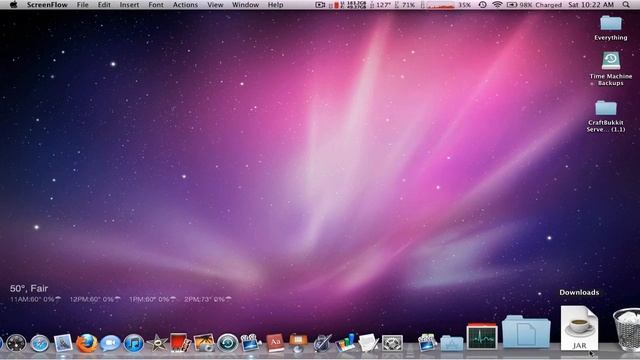The height and width of the screenshot is (360, 640).
Task: Open the Font menu
Action: [x=156, y=5]
